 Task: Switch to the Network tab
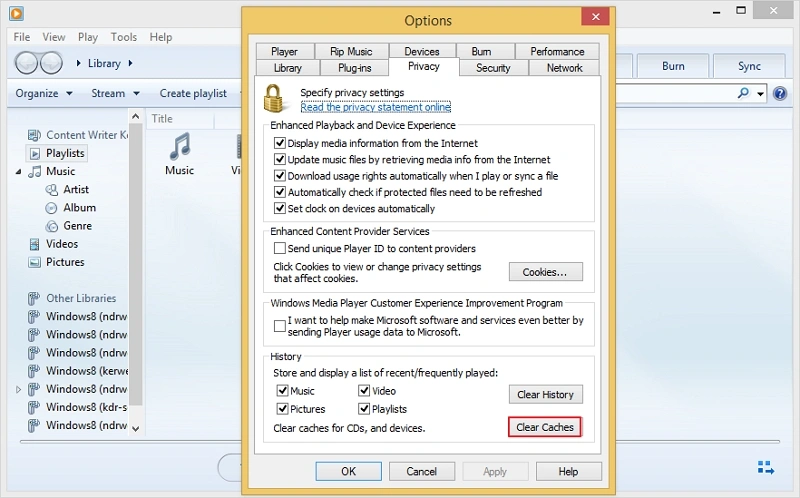(x=564, y=68)
